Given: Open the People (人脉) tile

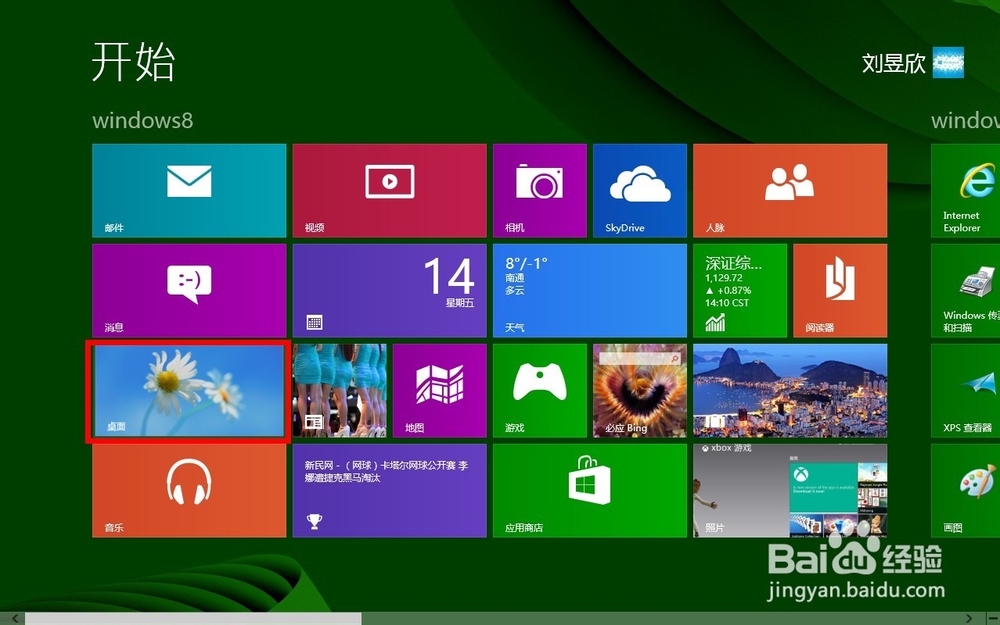Looking at the screenshot, I should coord(790,190).
